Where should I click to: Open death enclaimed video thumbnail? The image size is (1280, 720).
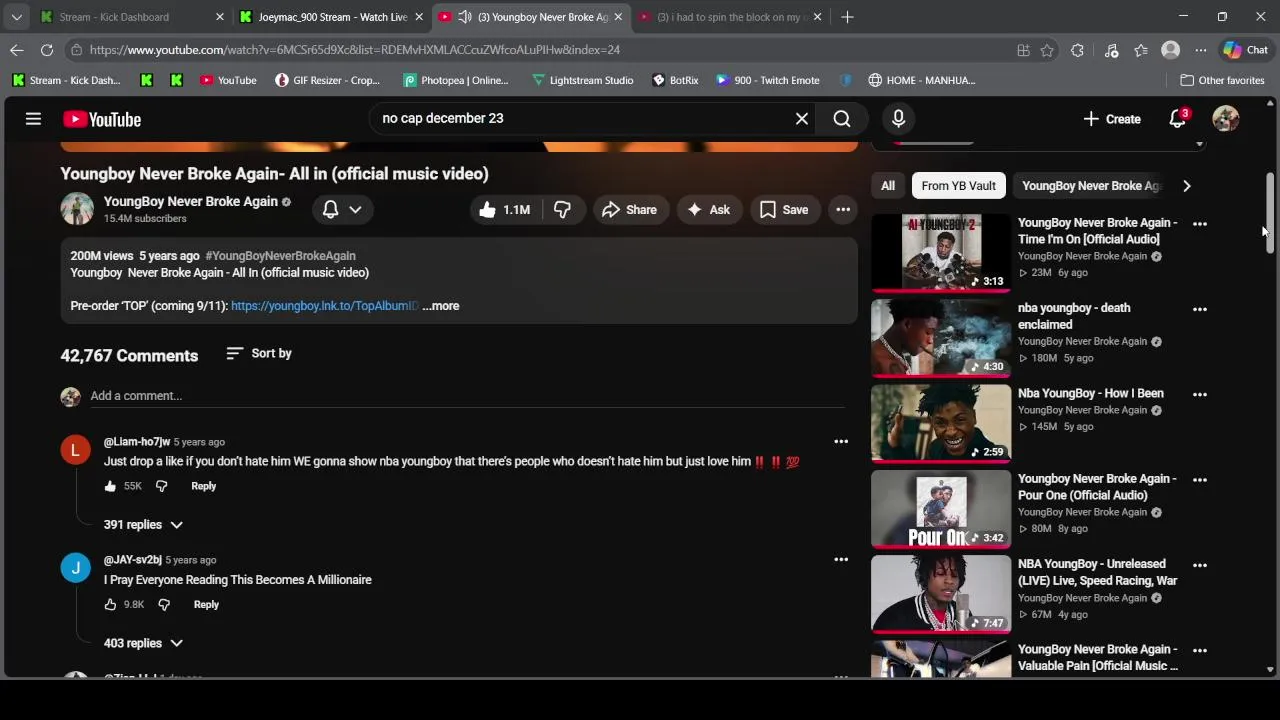point(941,338)
